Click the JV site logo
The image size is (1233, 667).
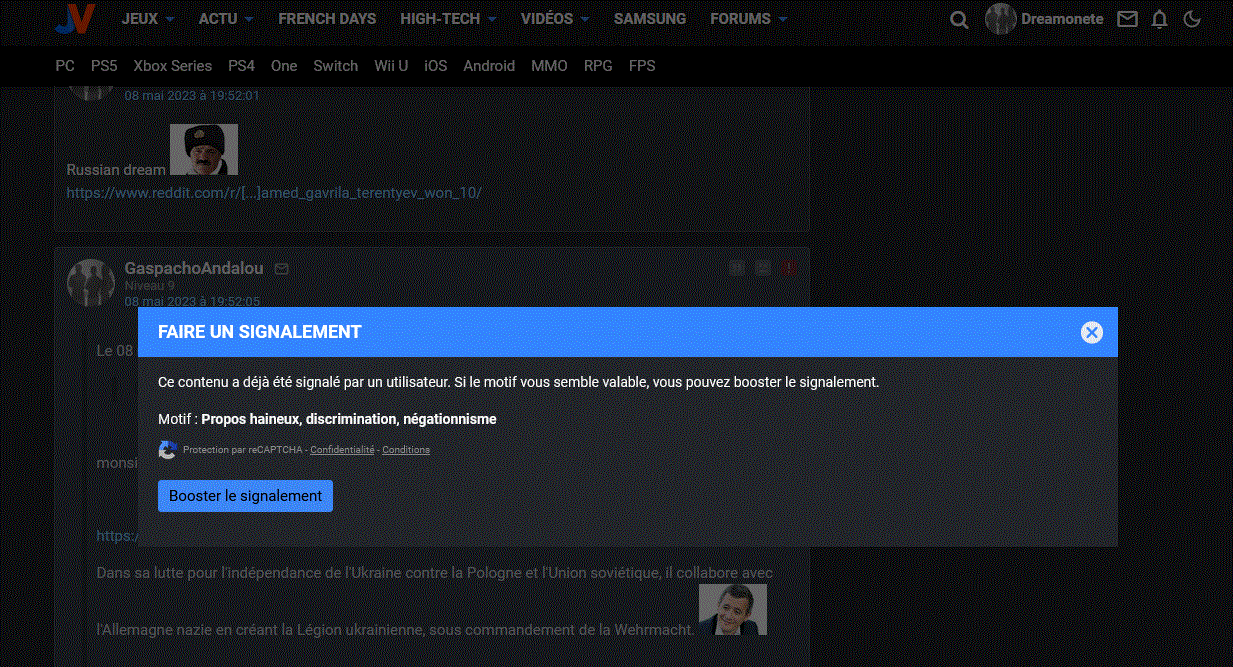(x=75, y=19)
